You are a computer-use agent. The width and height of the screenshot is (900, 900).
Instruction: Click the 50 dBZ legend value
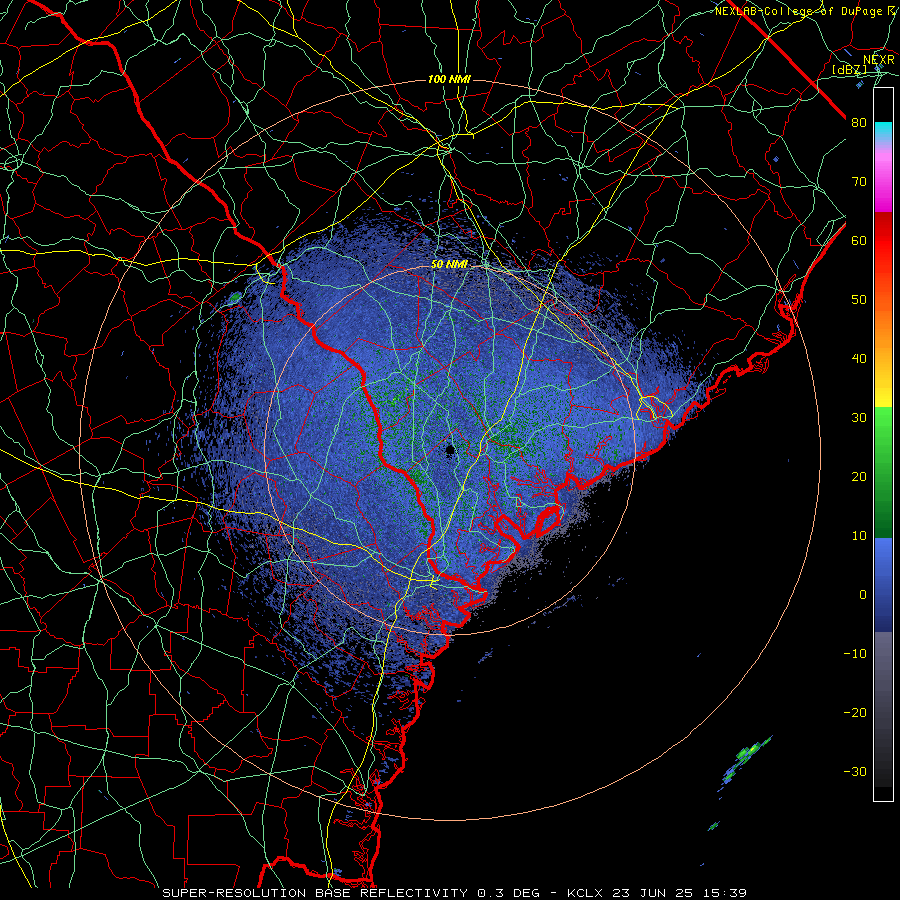(x=859, y=300)
